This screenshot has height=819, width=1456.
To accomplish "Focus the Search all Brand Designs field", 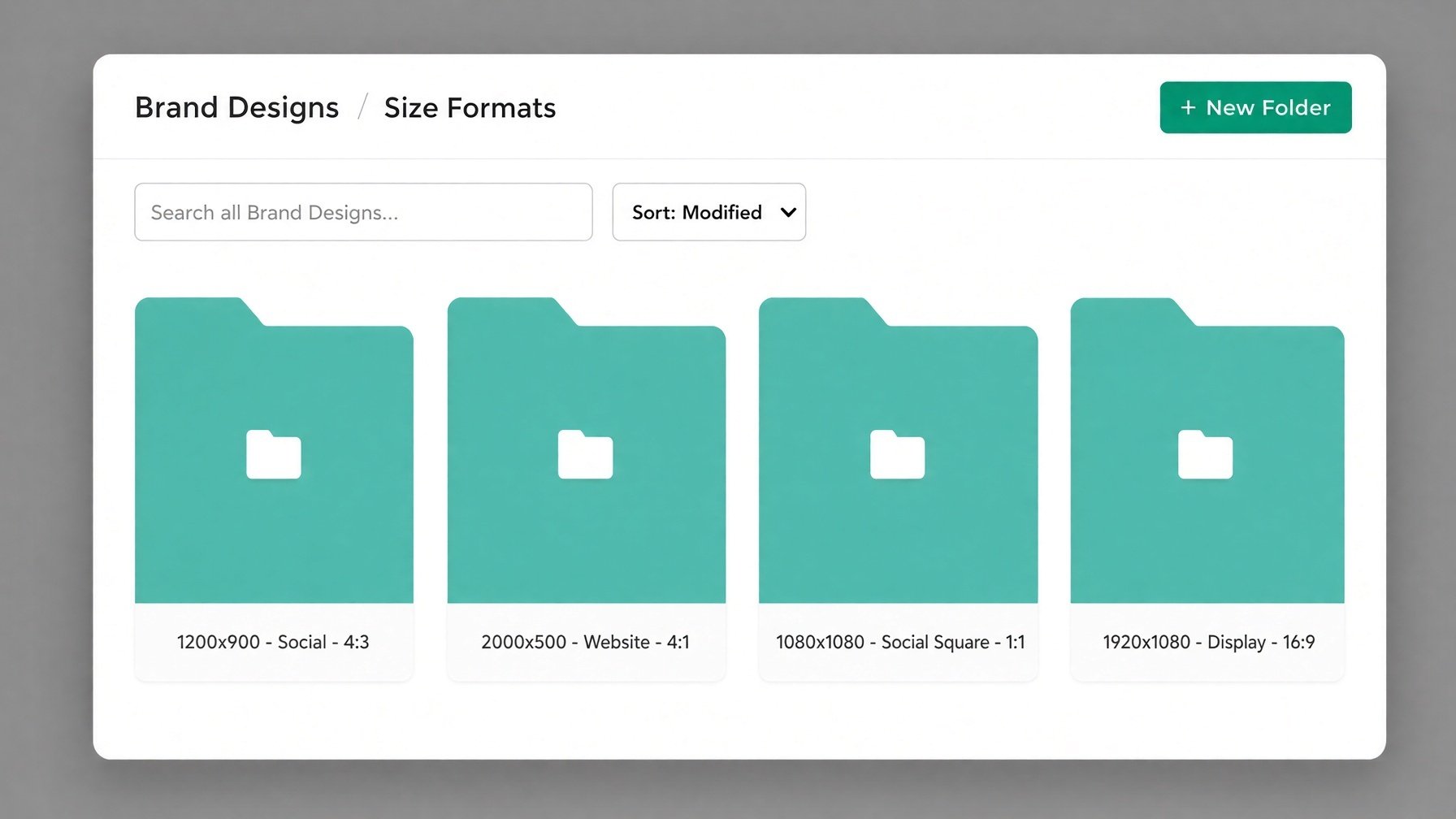I will click(363, 212).
